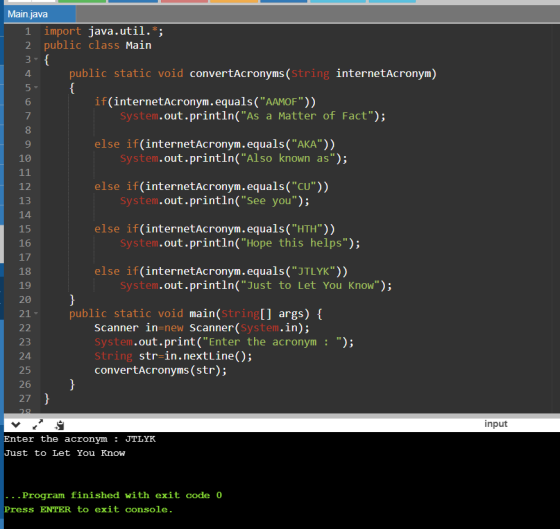
Task: Click the "Also known as" string
Action: (x=288, y=158)
